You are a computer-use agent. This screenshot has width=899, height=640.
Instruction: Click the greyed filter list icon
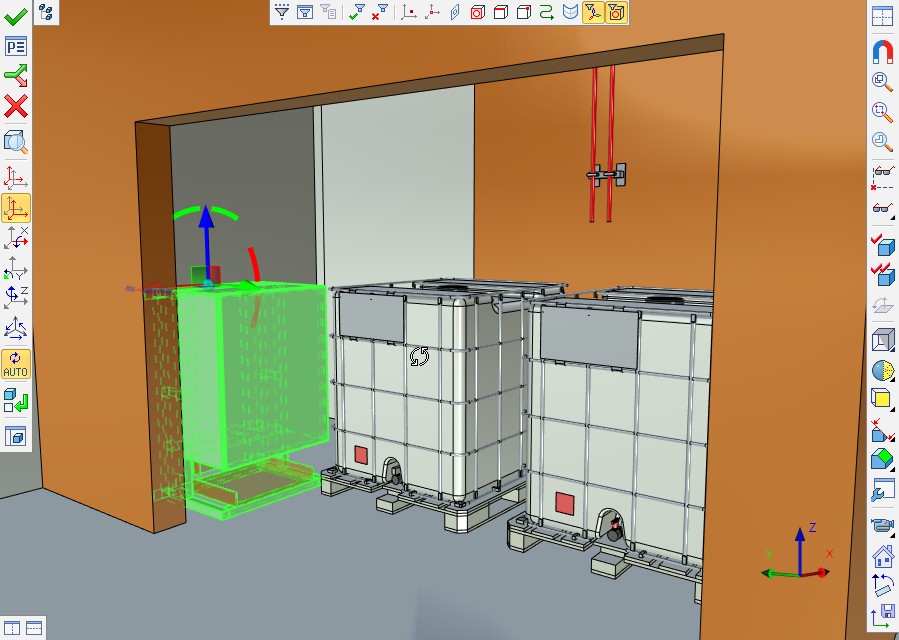tap(328, 12)
